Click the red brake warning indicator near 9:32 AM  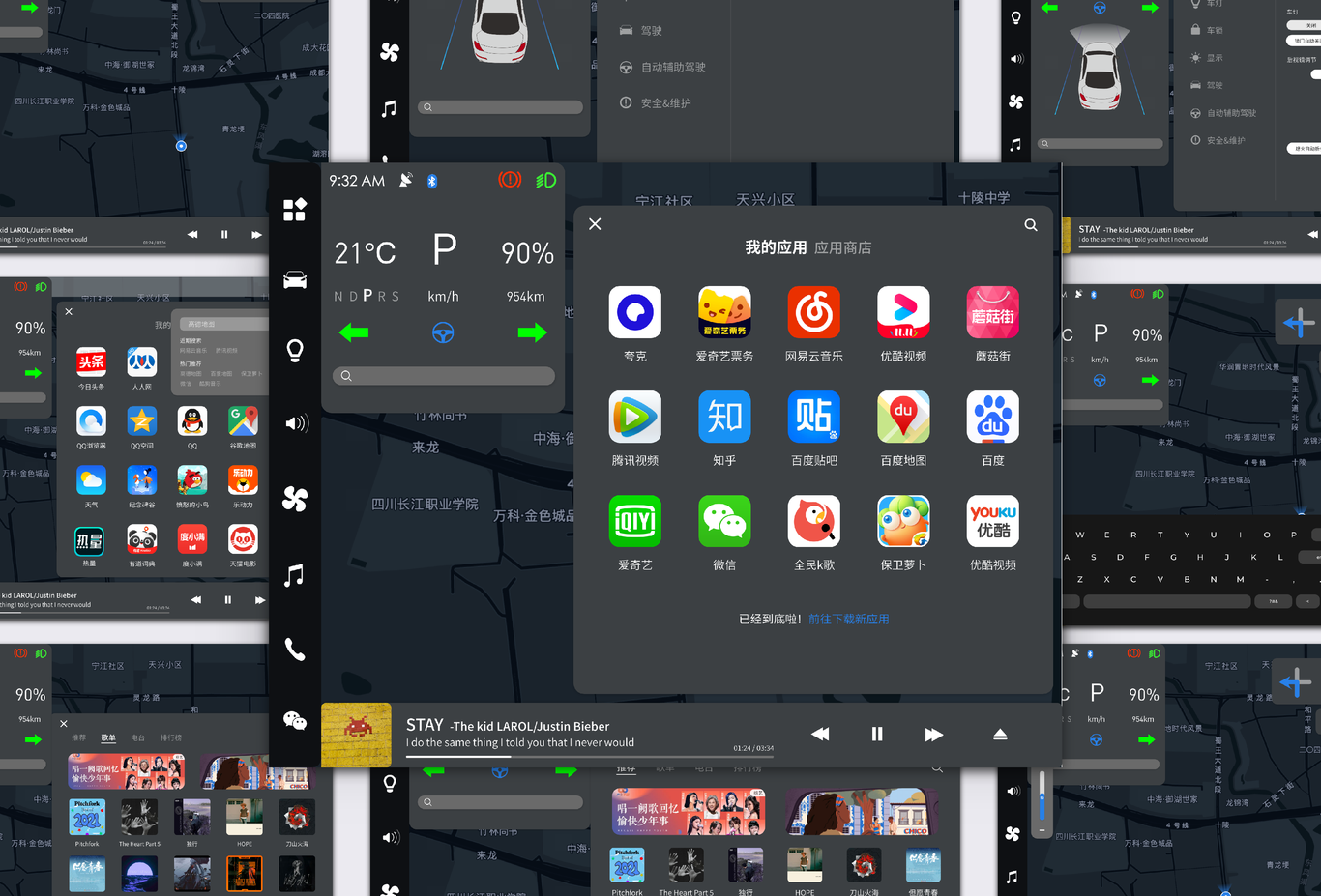coord(510,180)
